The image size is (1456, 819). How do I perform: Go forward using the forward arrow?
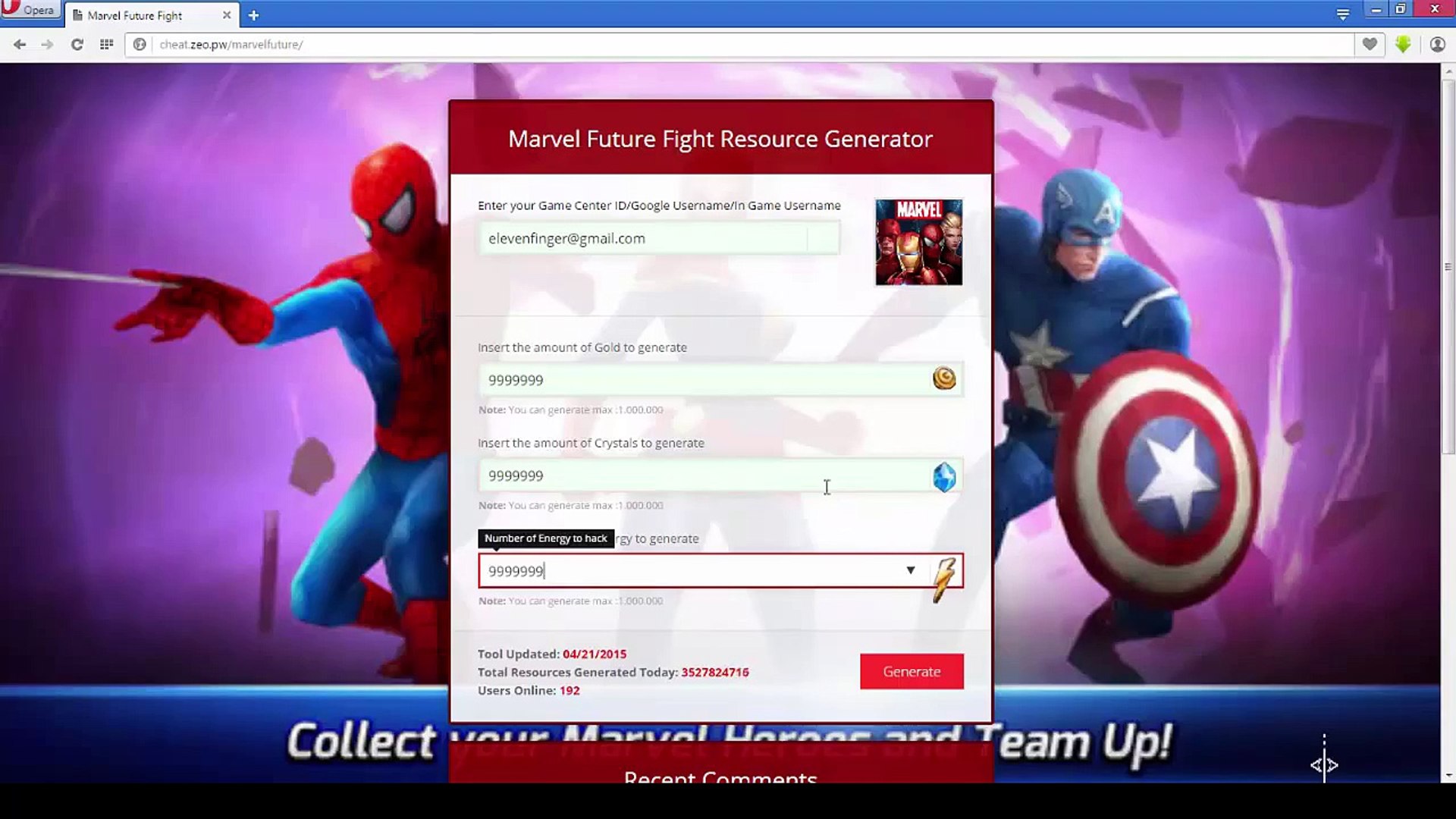[47, 45]
